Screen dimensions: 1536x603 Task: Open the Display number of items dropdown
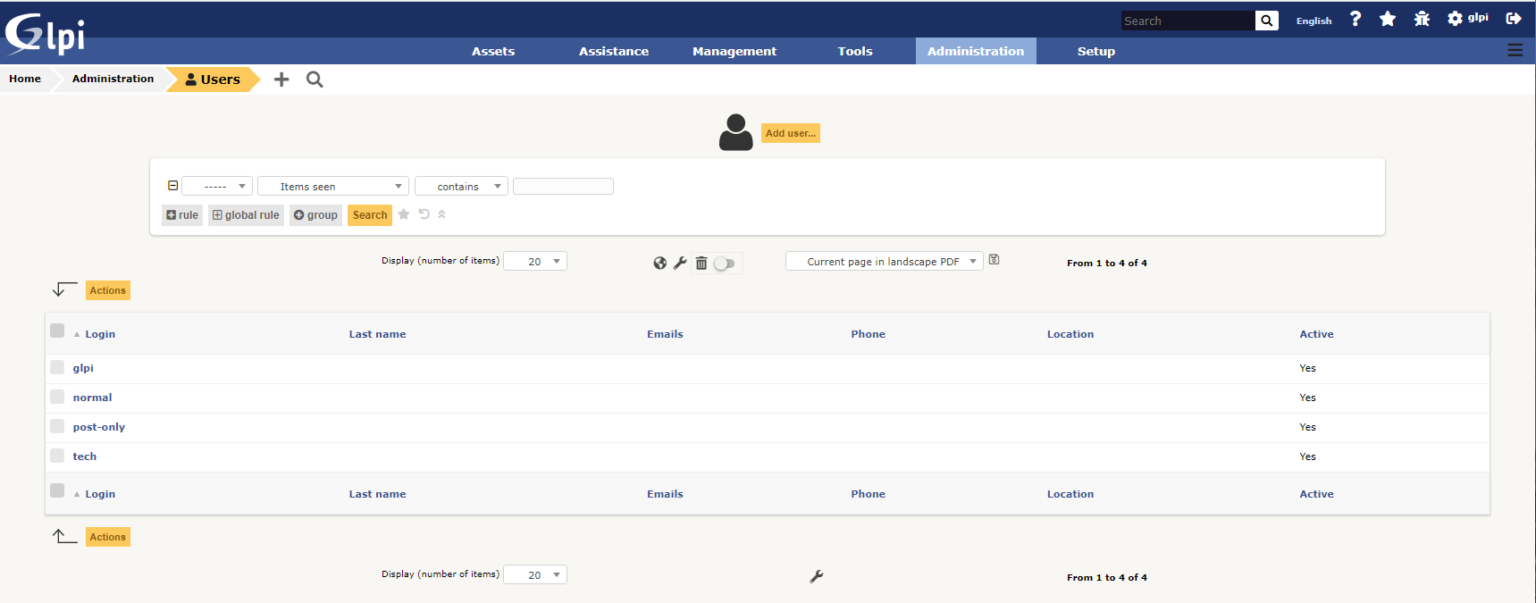pyautogui.click(x=535, y=260)
